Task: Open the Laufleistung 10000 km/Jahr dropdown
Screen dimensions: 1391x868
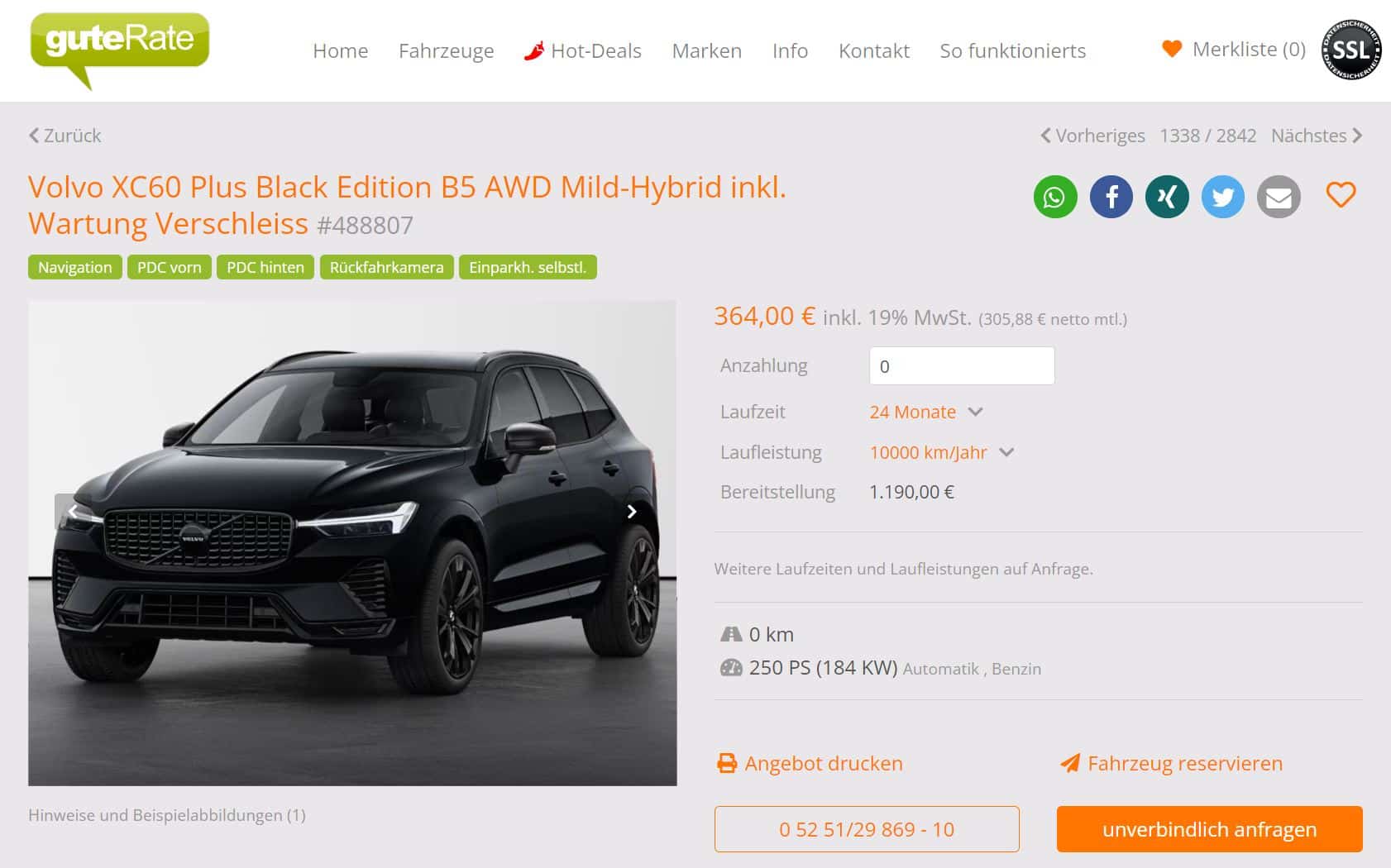Action: click(941, 452)
